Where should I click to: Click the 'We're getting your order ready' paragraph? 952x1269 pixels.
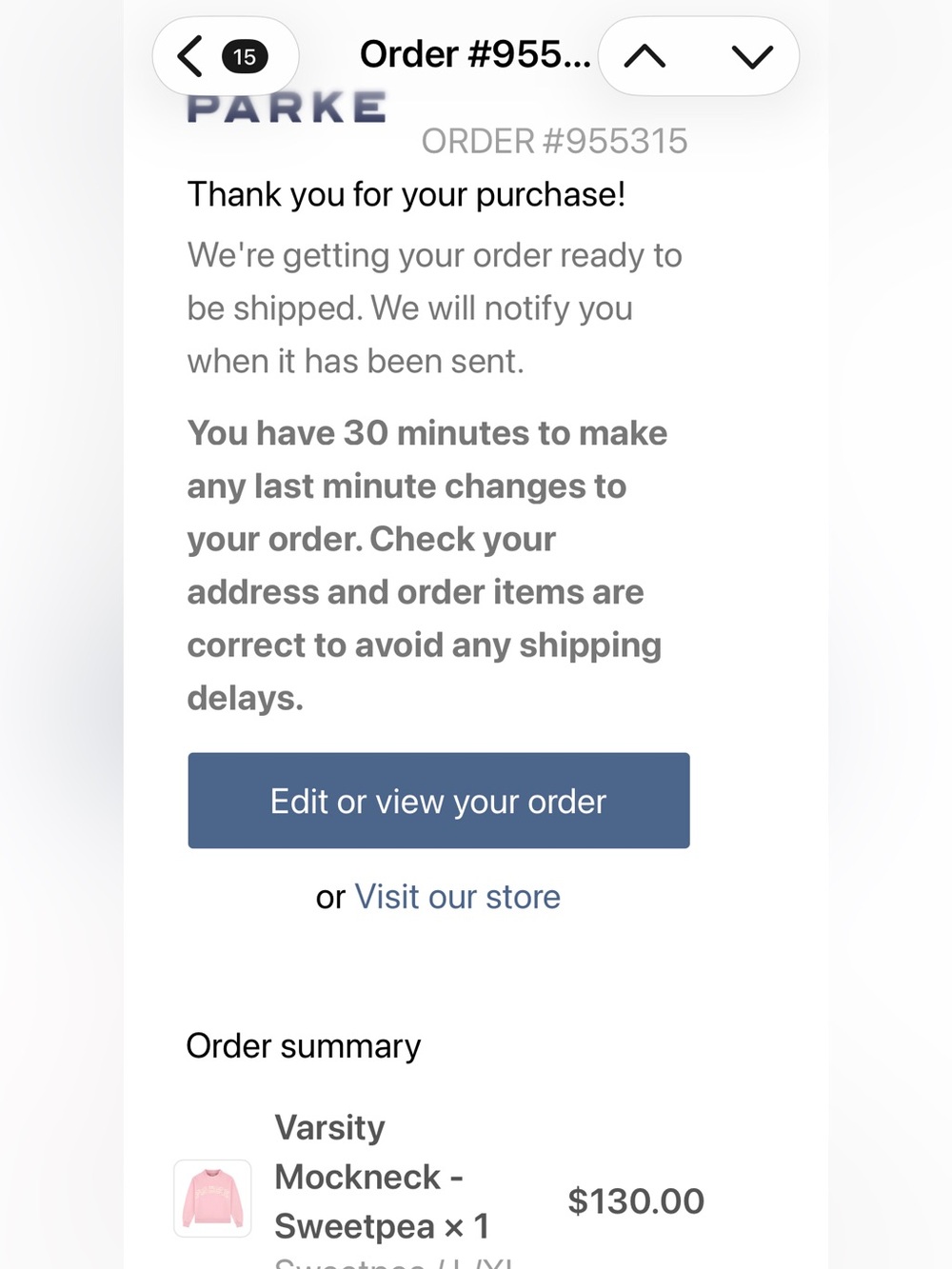pos(434,308)
